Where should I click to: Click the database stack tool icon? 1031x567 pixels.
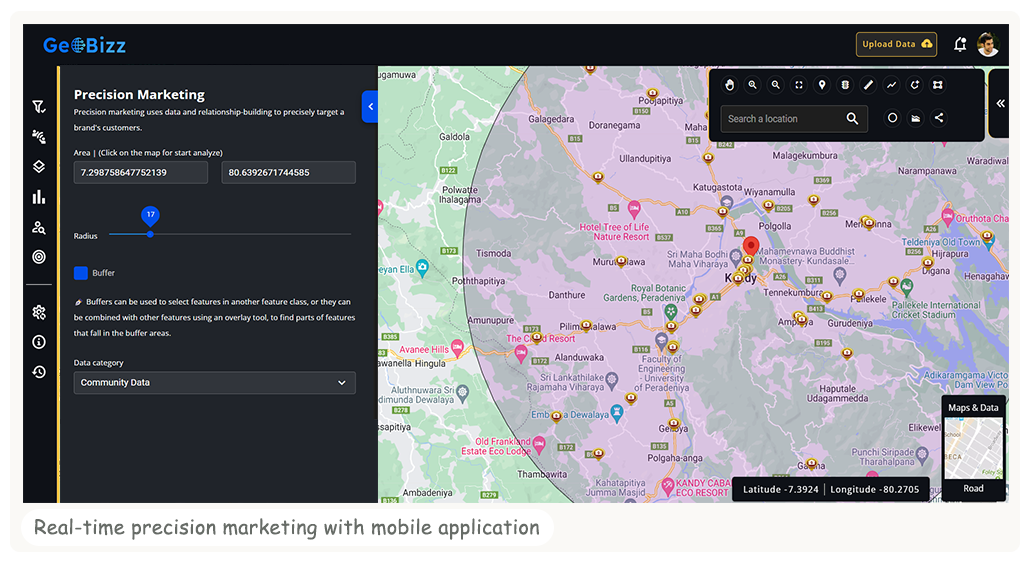coord(845,85)
